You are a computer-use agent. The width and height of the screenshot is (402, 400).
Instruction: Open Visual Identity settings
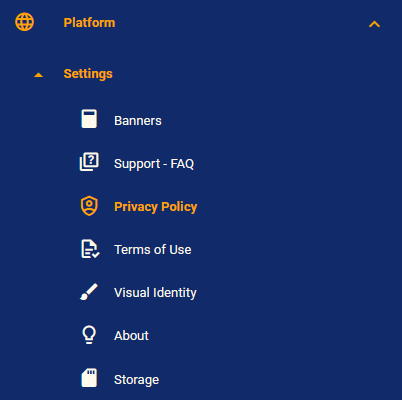(x=155, y=293)
